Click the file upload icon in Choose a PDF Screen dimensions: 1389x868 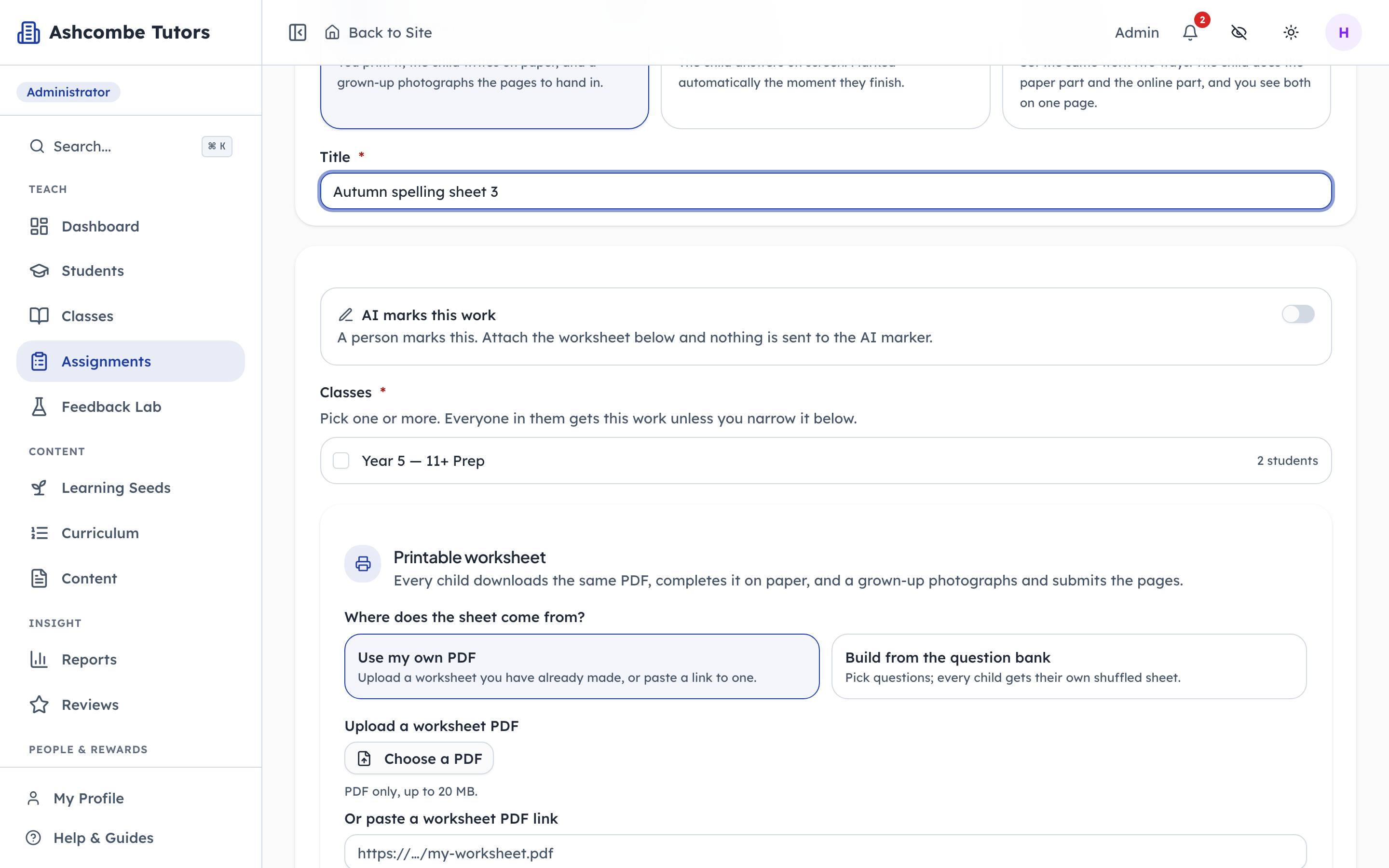click(x=365, y=759)
